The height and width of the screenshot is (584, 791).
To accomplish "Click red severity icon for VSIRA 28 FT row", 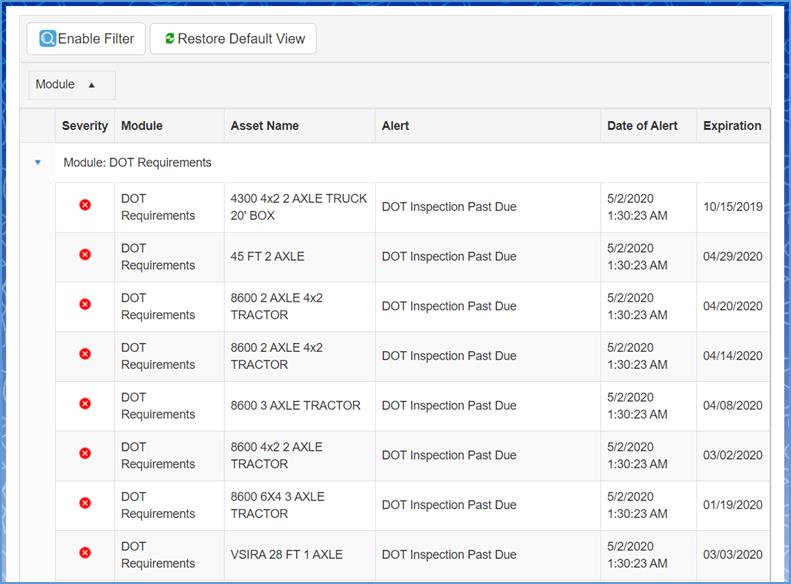I will (85, 553).
